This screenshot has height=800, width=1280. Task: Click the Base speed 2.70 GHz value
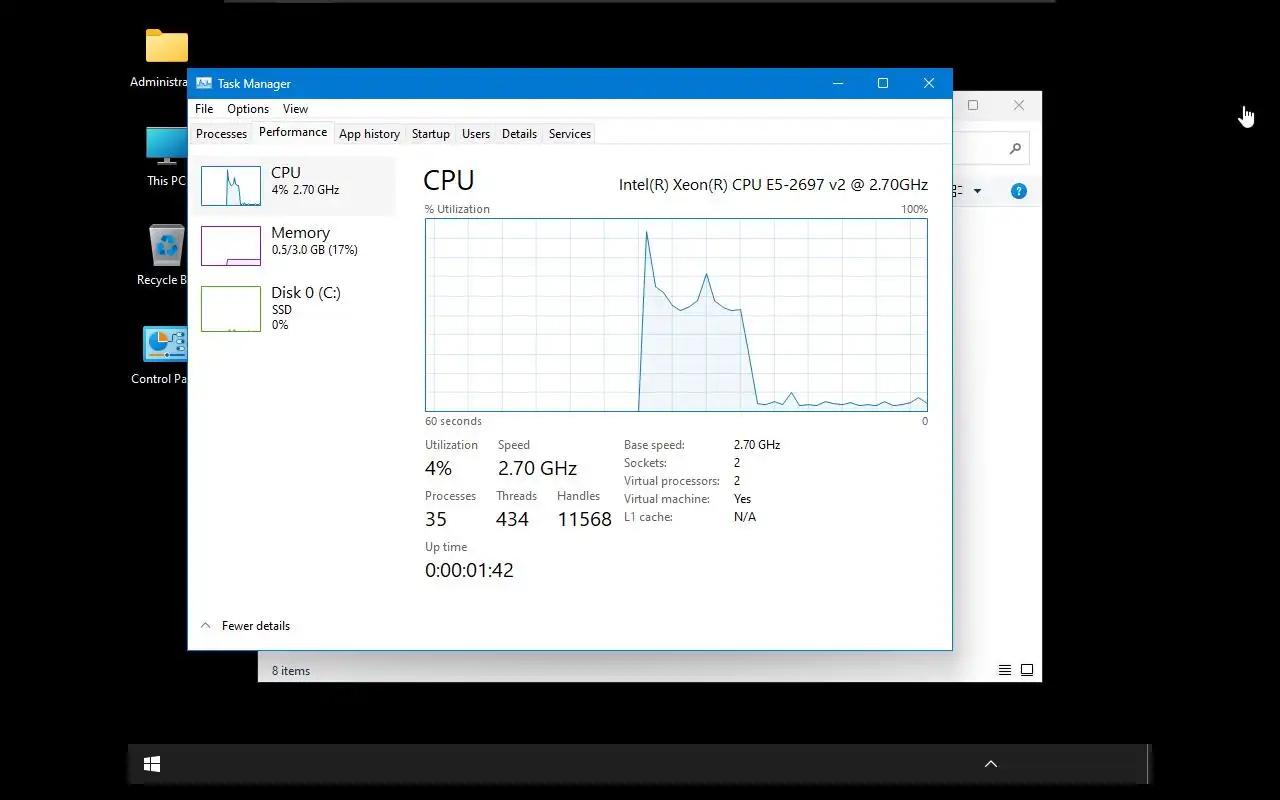(757, 445)
